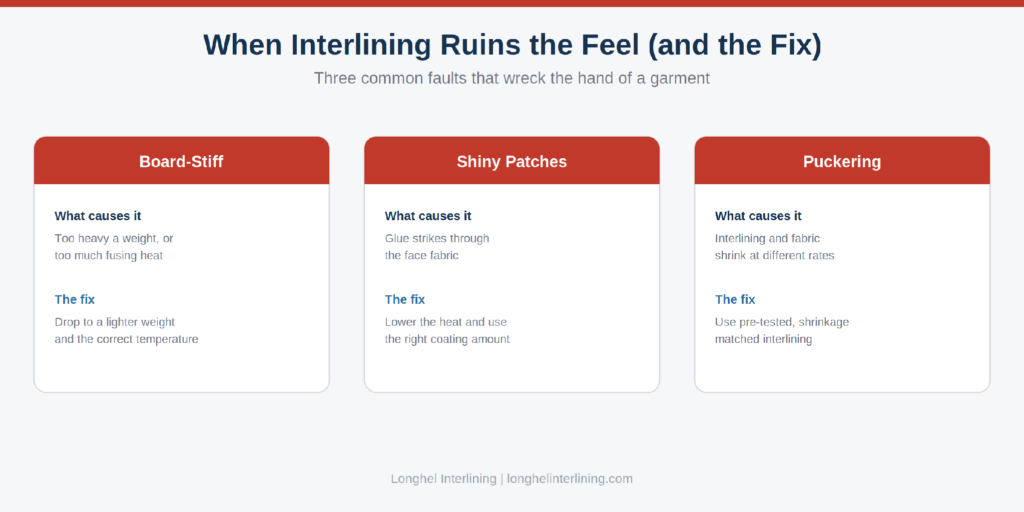Select the subtitle about three common faults
Screen dimensions: 1024x512
coord(512,78)
